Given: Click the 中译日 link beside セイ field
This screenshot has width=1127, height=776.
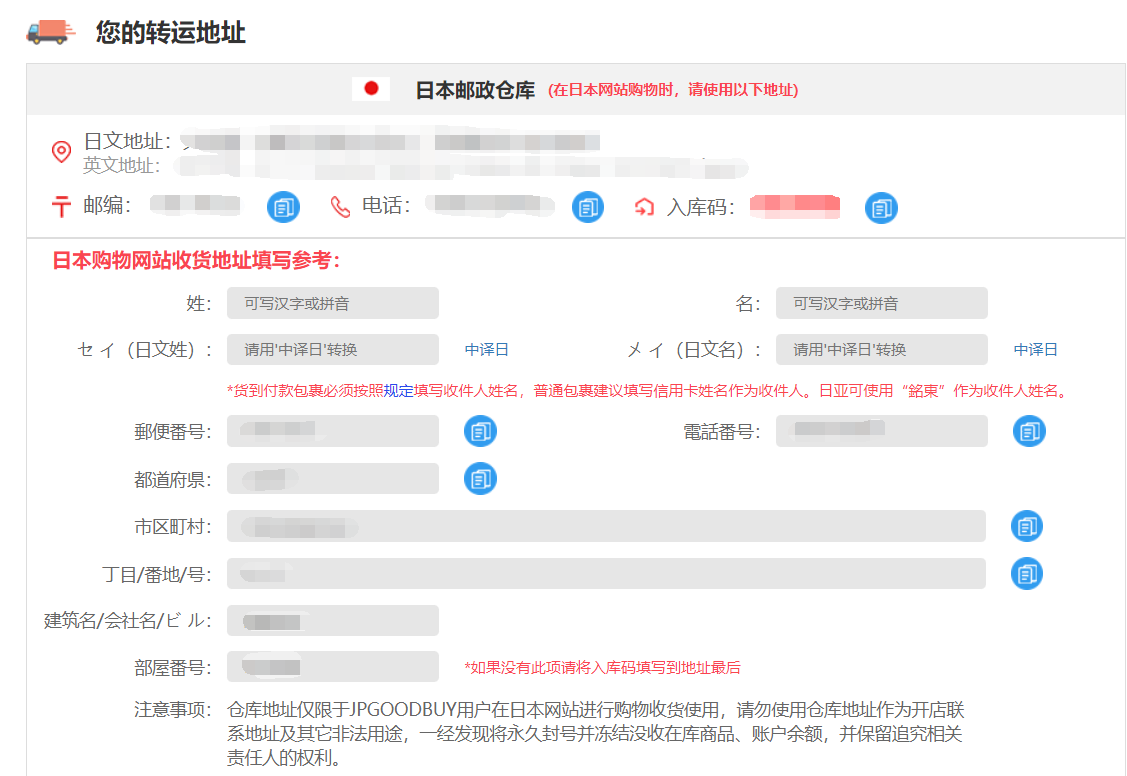Looking at the screenshot, I should click(487, 350).
